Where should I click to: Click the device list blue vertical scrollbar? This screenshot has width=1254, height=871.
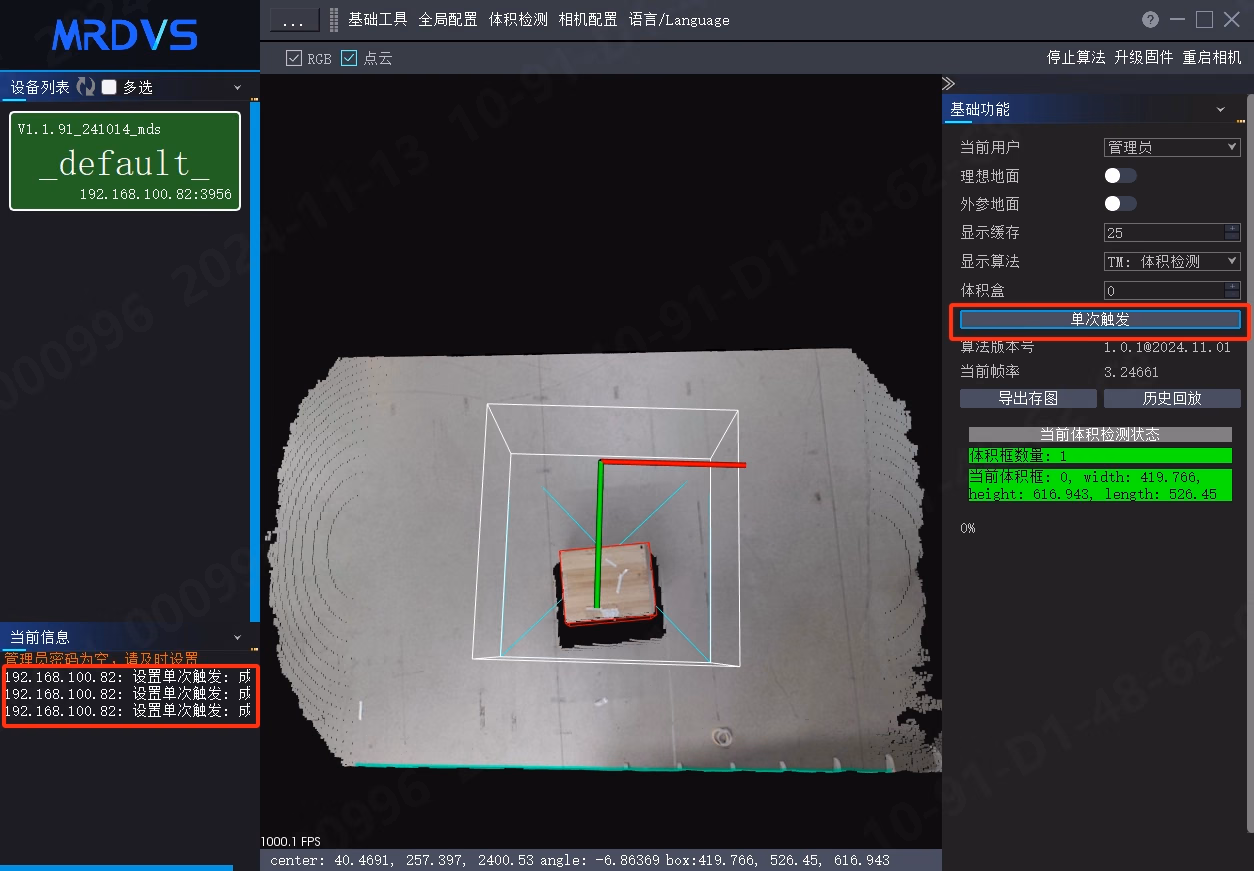(x=255, y=360)
